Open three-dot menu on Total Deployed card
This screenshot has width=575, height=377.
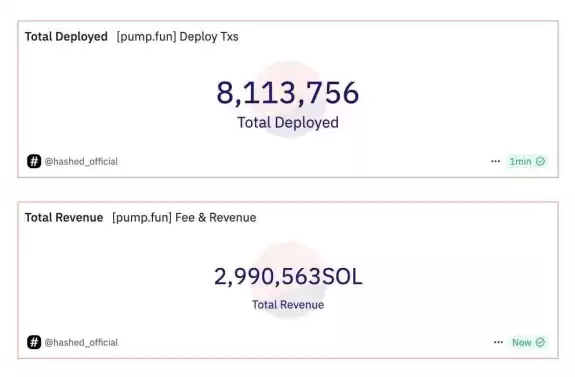tap(495, 161)
